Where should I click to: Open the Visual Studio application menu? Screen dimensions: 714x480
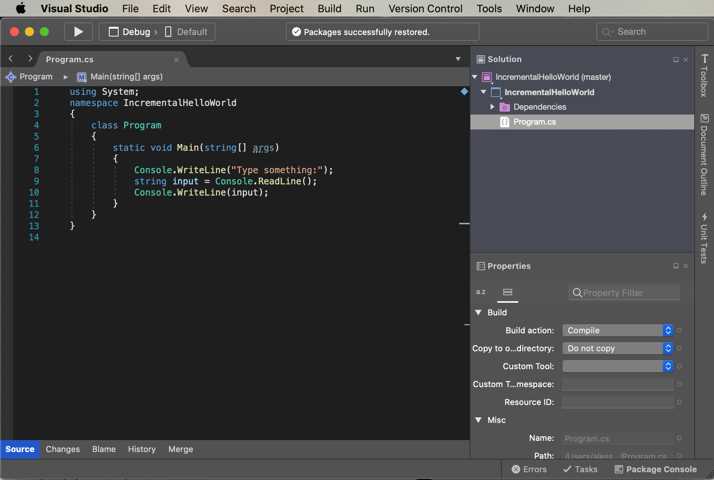74,8
